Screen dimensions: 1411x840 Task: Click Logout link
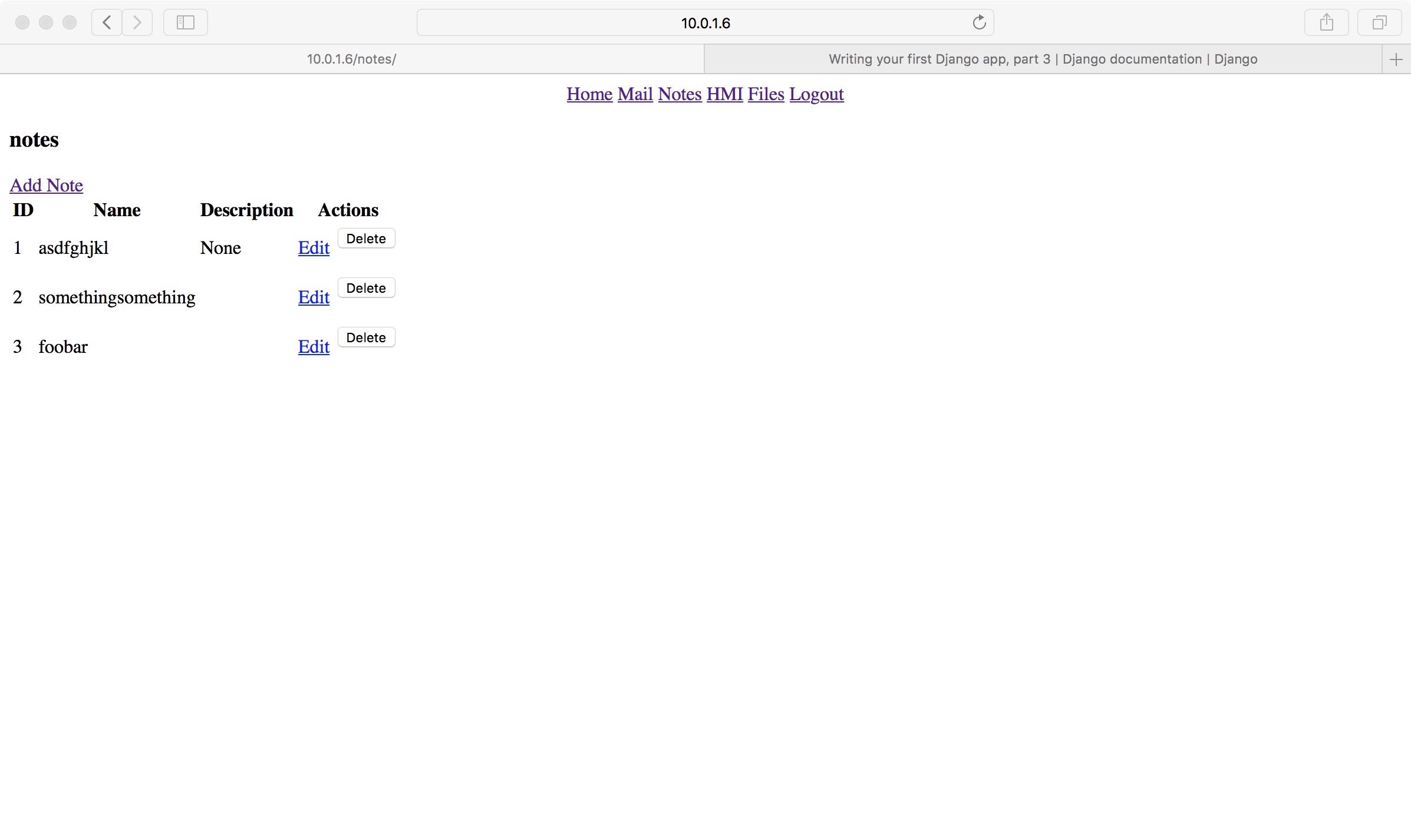tap(816, 94)
